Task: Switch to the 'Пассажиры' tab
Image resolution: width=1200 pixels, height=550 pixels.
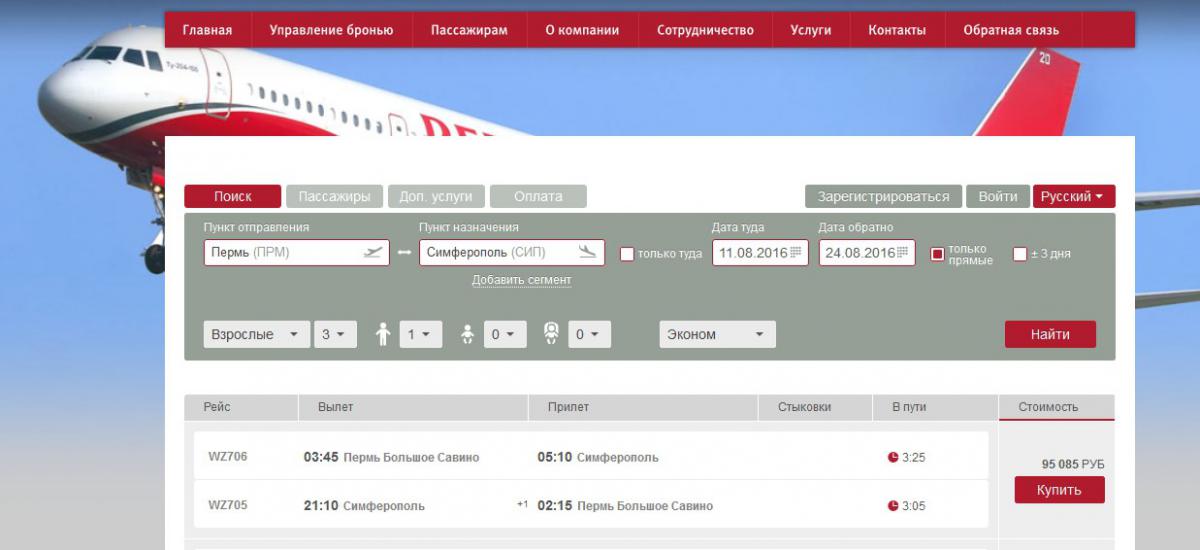Action: point(334,197)
